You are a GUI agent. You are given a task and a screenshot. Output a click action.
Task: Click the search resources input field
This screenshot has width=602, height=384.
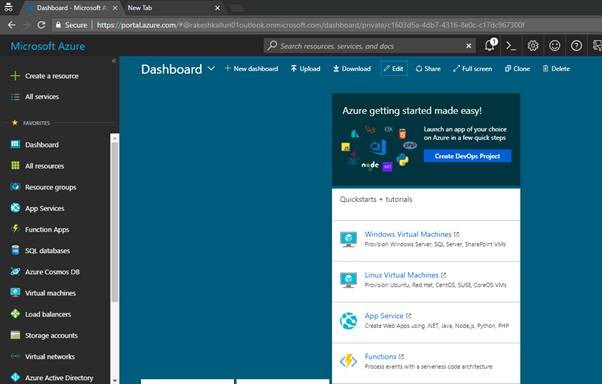(x=369, y=46)
